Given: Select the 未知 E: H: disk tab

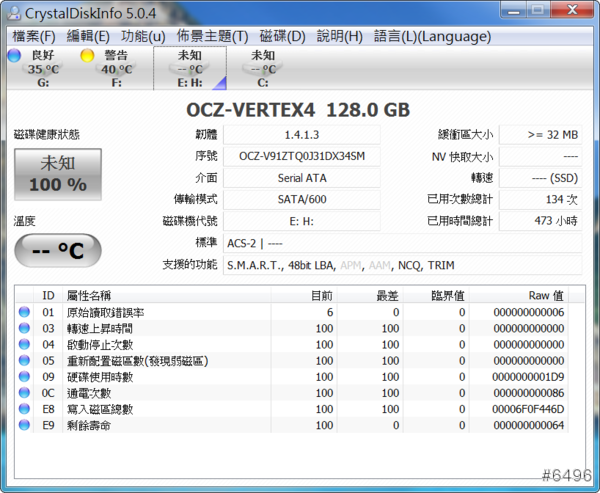Looking at the screenshot, I should click(x=189, y=68).
